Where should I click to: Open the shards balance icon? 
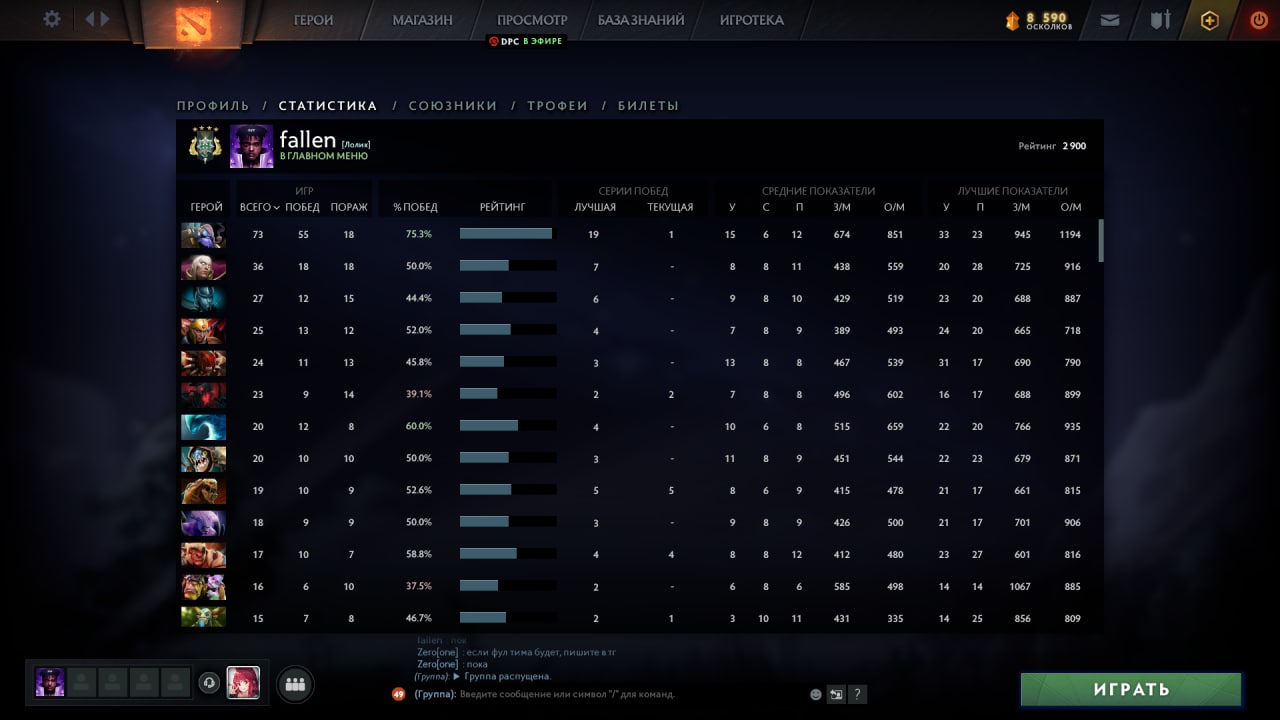[1011, 19]
